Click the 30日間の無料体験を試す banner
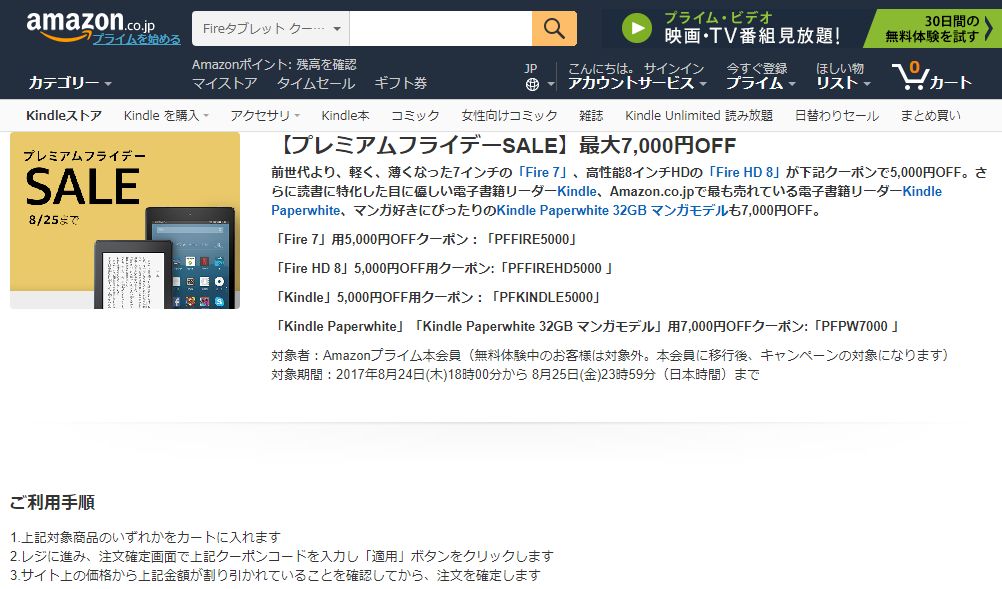The width and height of the screenshot is (1002, 589). [x=933, y=26]
